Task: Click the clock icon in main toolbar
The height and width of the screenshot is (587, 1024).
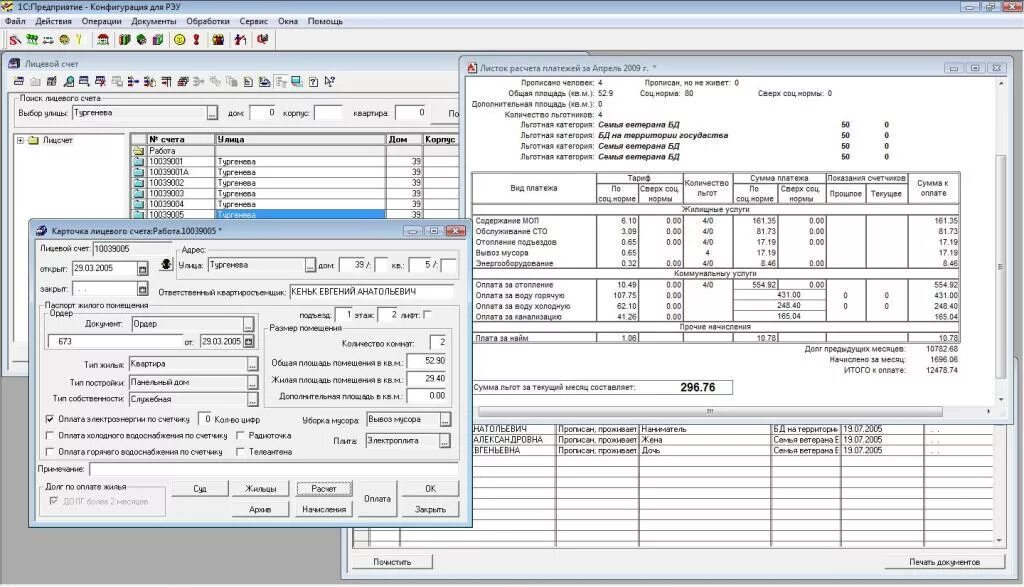Action: tap(64, 40)
